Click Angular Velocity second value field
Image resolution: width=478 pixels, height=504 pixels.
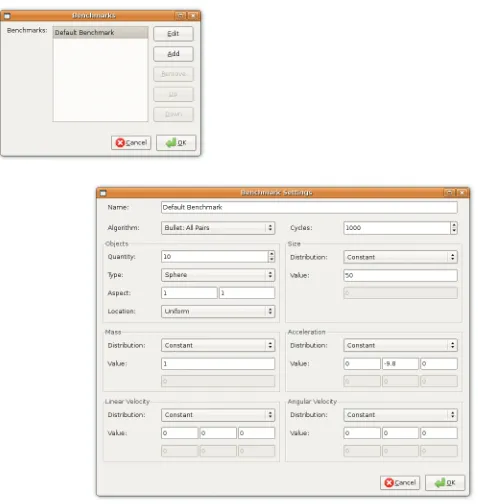pos(400,433)
